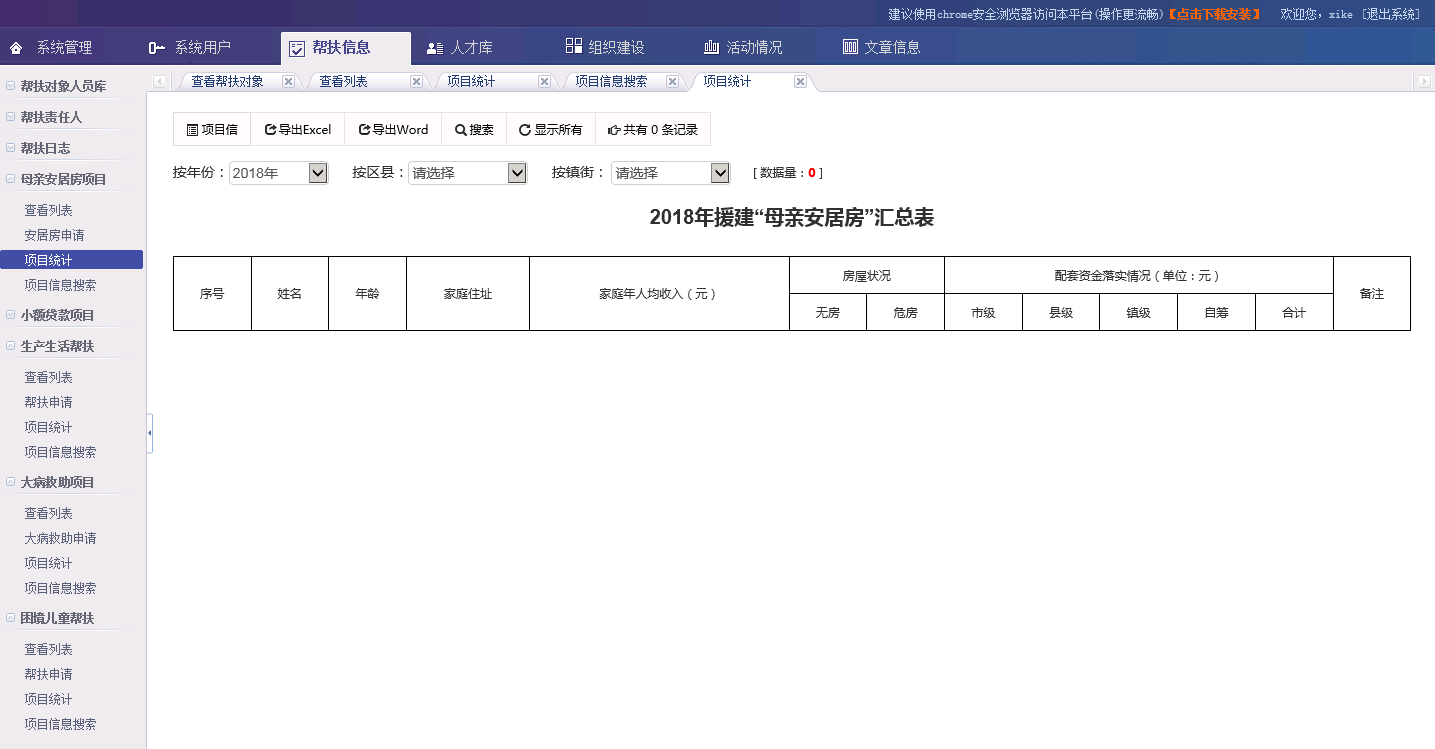Open 安居房申请 in the sidebar
Image resolution: width=1435 pixels, height=749 pixels.
click(54, 236)
